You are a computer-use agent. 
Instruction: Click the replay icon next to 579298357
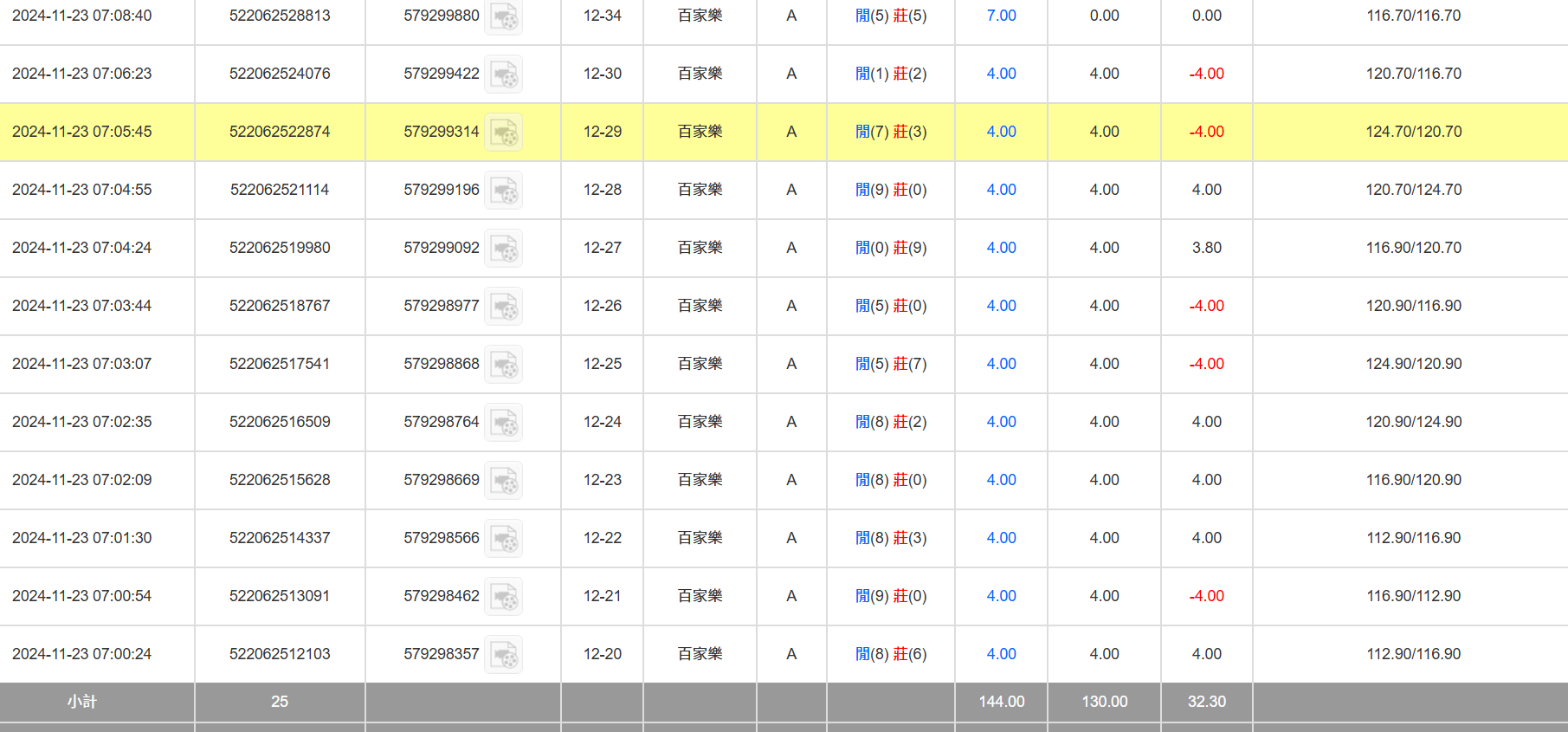click(503, 655)
